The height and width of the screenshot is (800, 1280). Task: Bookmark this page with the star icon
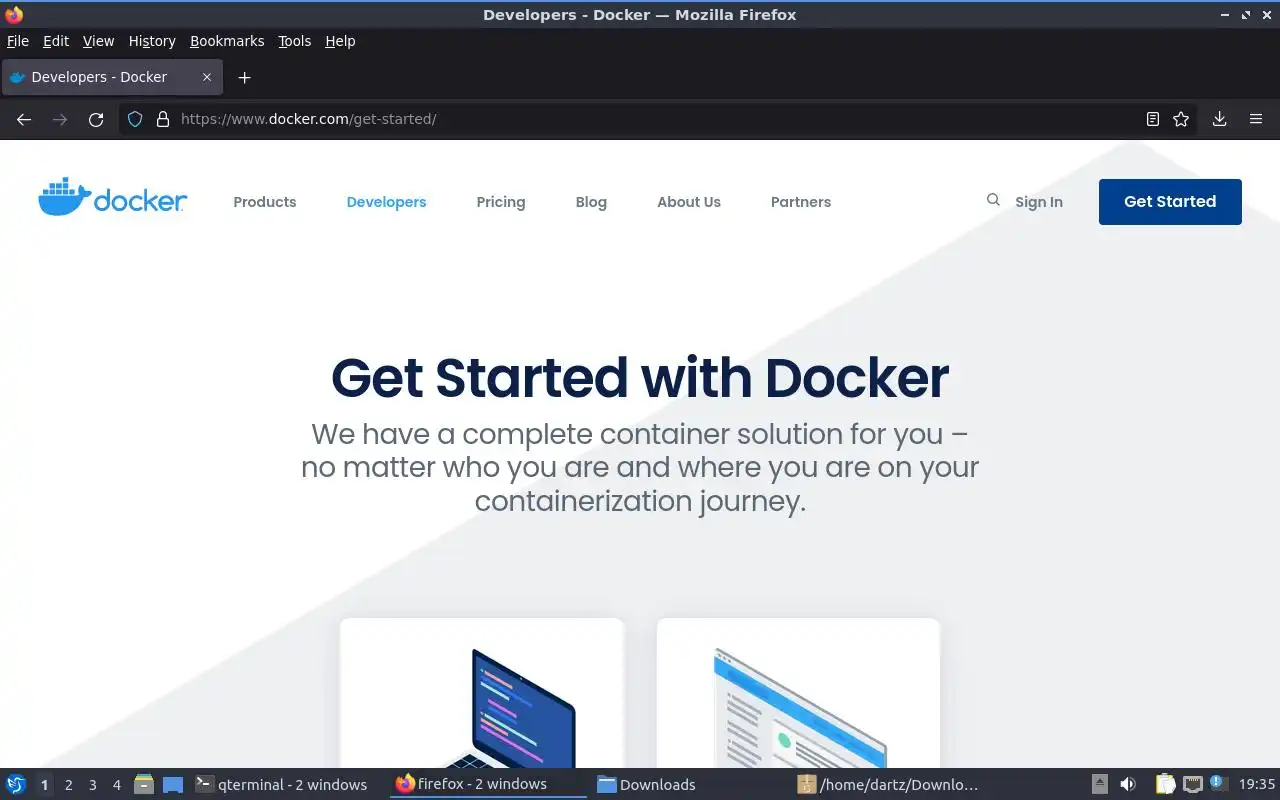(1181, 119)
